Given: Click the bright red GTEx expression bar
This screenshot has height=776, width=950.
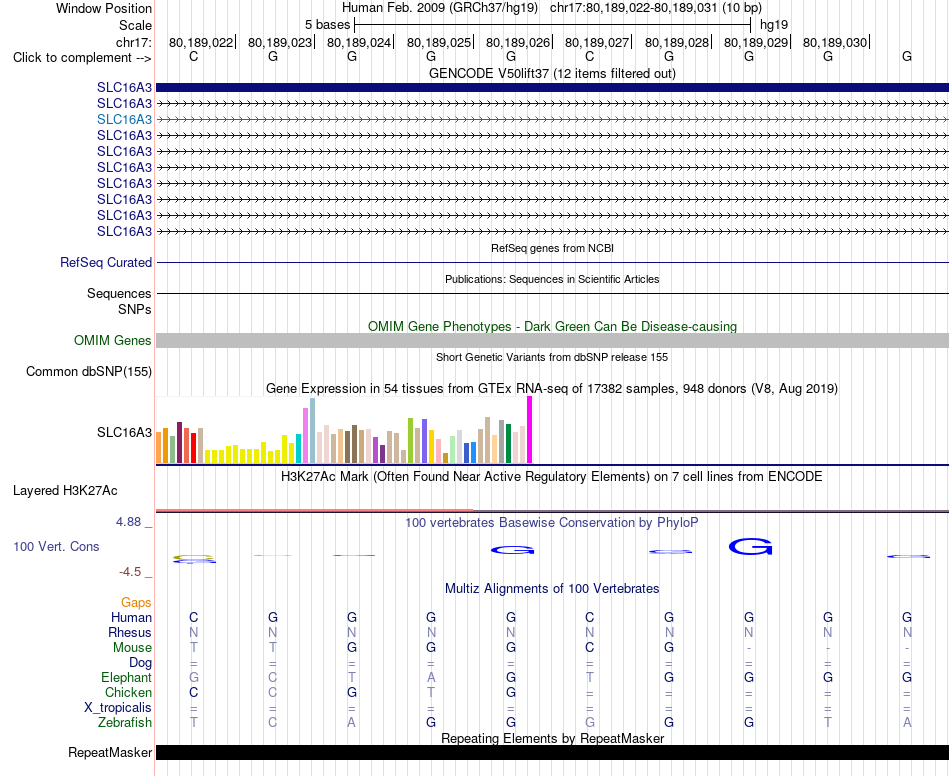Looking at the screenshot, I should [193, 448].
